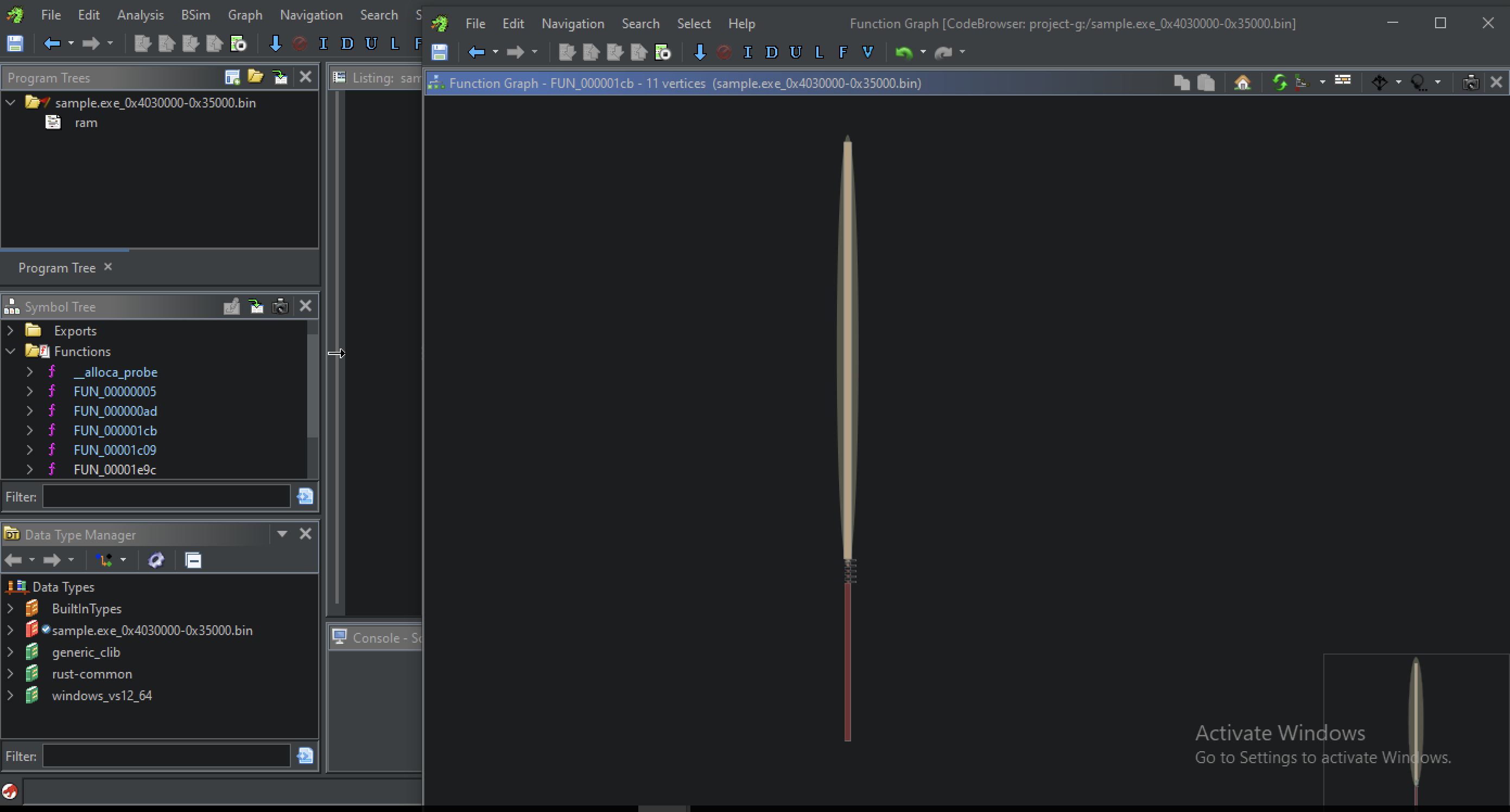The image size is (1510, 812).
Task: Expand the Exports folder in Symbol Tree
Action: (10, 331)
